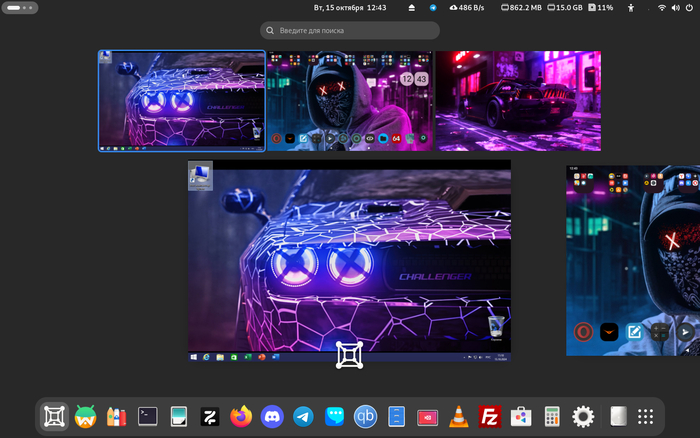Image resolution: width=700 pixels, height=438 pixels.
Task: Open Telegram from the dock
Action: [x=303, y=417]
